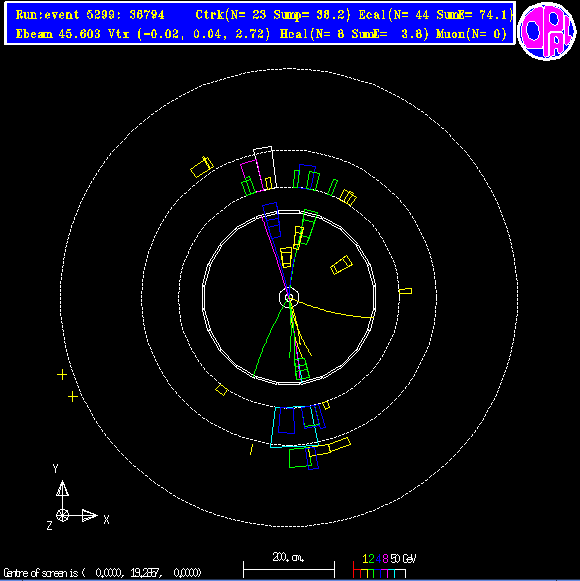Click the central vertex octagon of the detector
Screen dimensions: 580x581
point(289,297)
